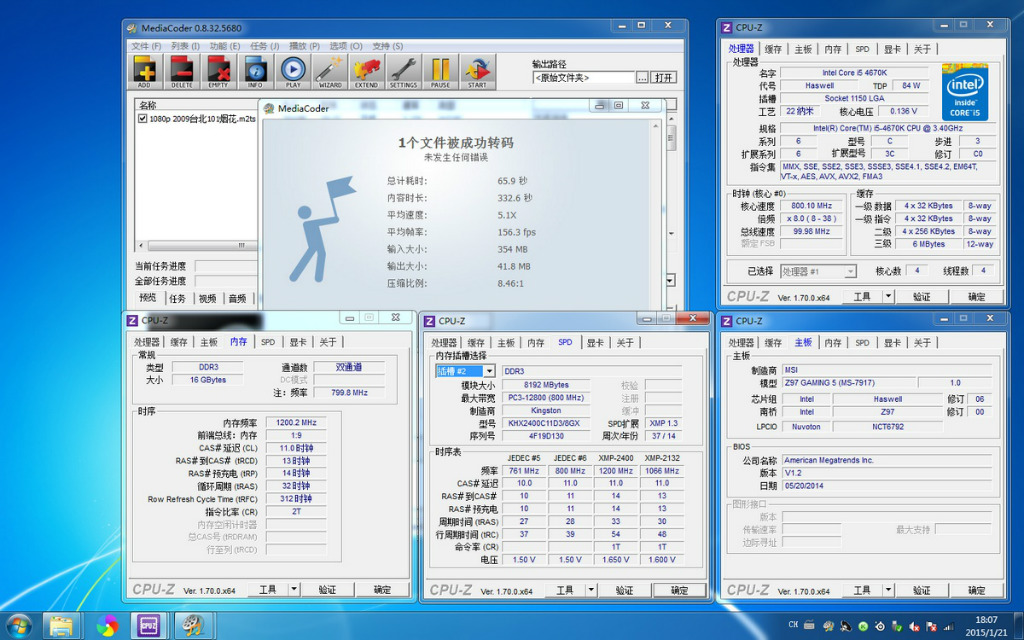Screen dimensions: 1024x640
Task: Select the 音频 tab in MediaCoder
Action: coord(237,298)
